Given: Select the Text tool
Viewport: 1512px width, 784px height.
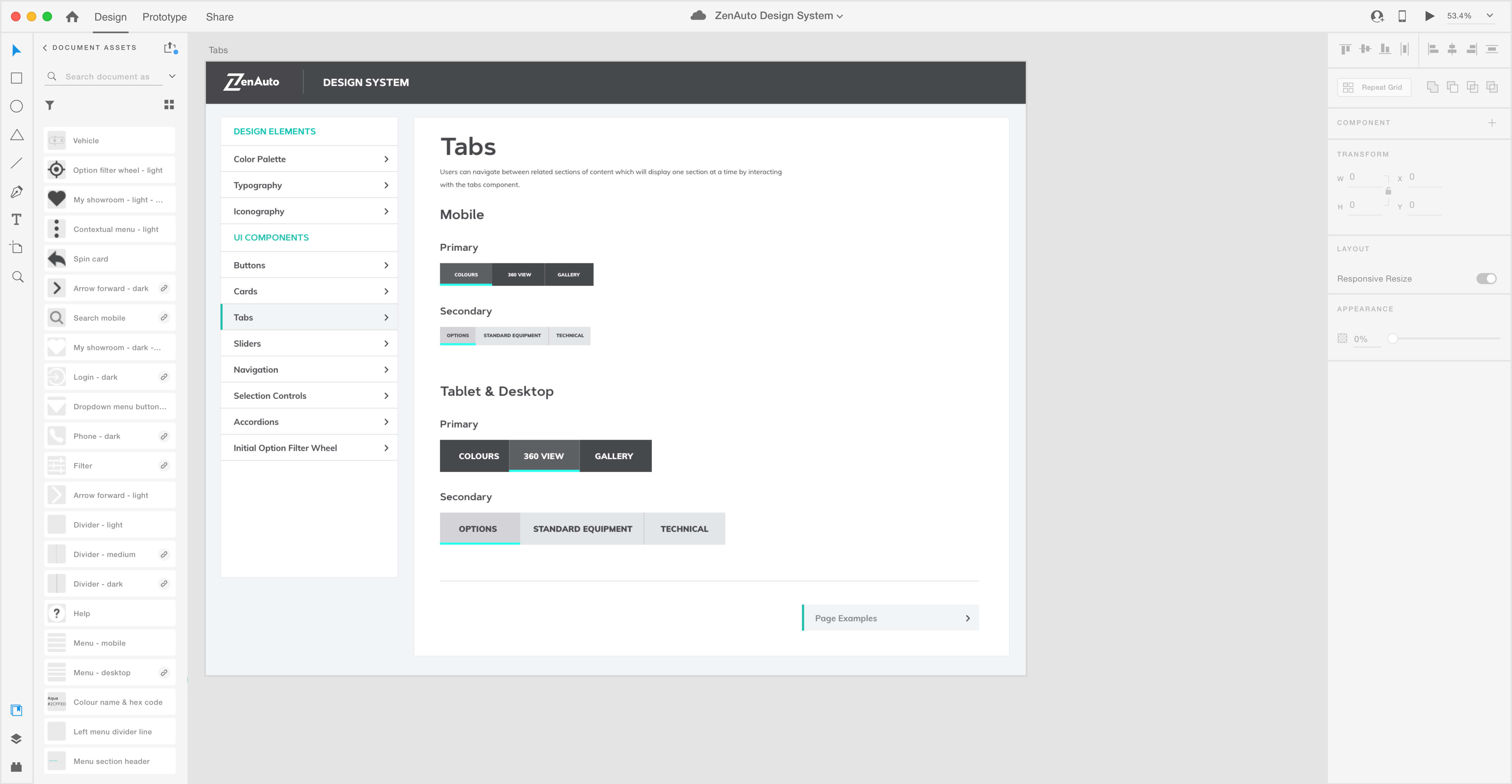Looking at the screenshot, I should point(16,220).
